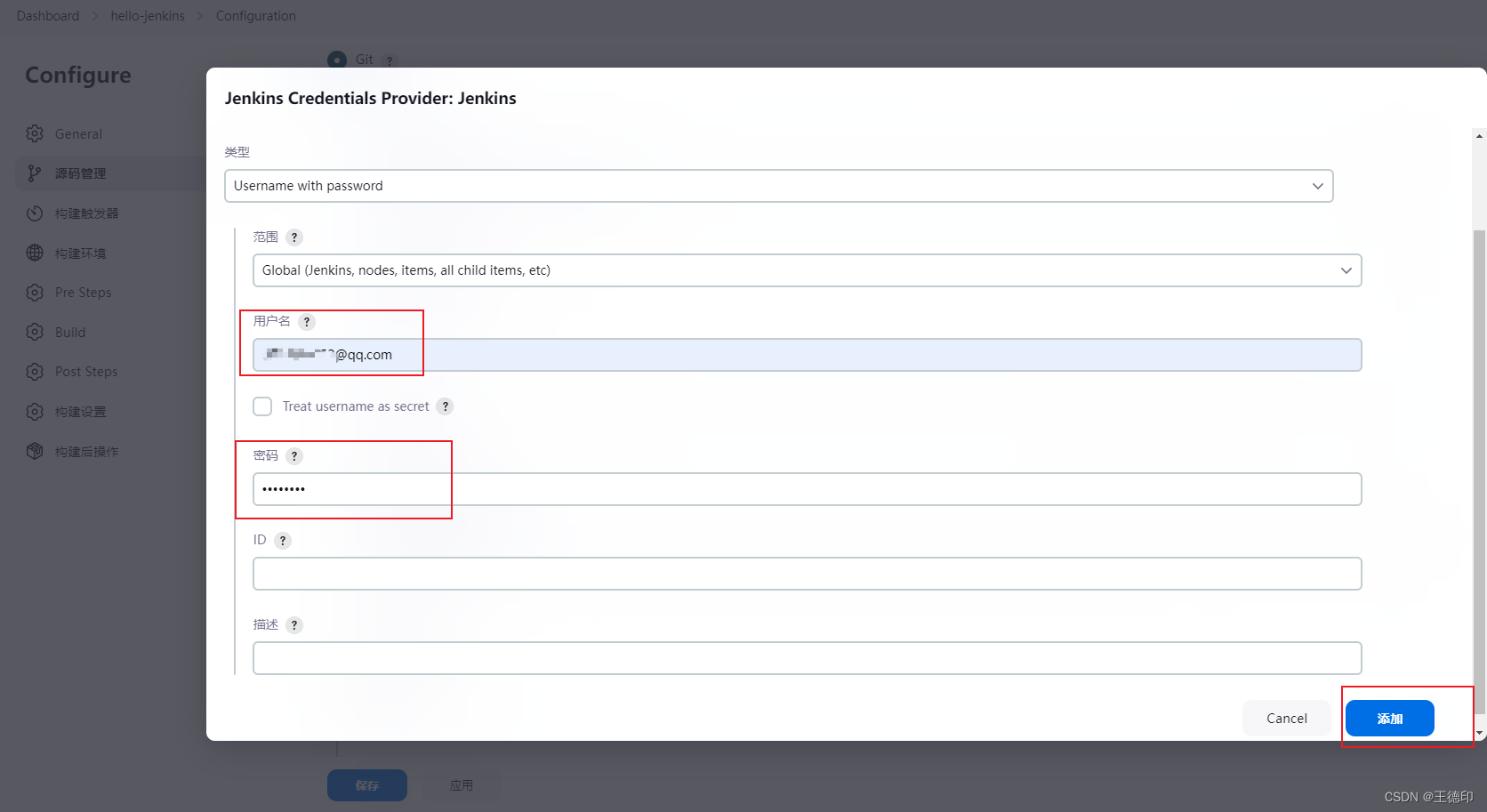Open help for 范围 field
This screenshot has width=1487, height=812.
click(294, 237)
